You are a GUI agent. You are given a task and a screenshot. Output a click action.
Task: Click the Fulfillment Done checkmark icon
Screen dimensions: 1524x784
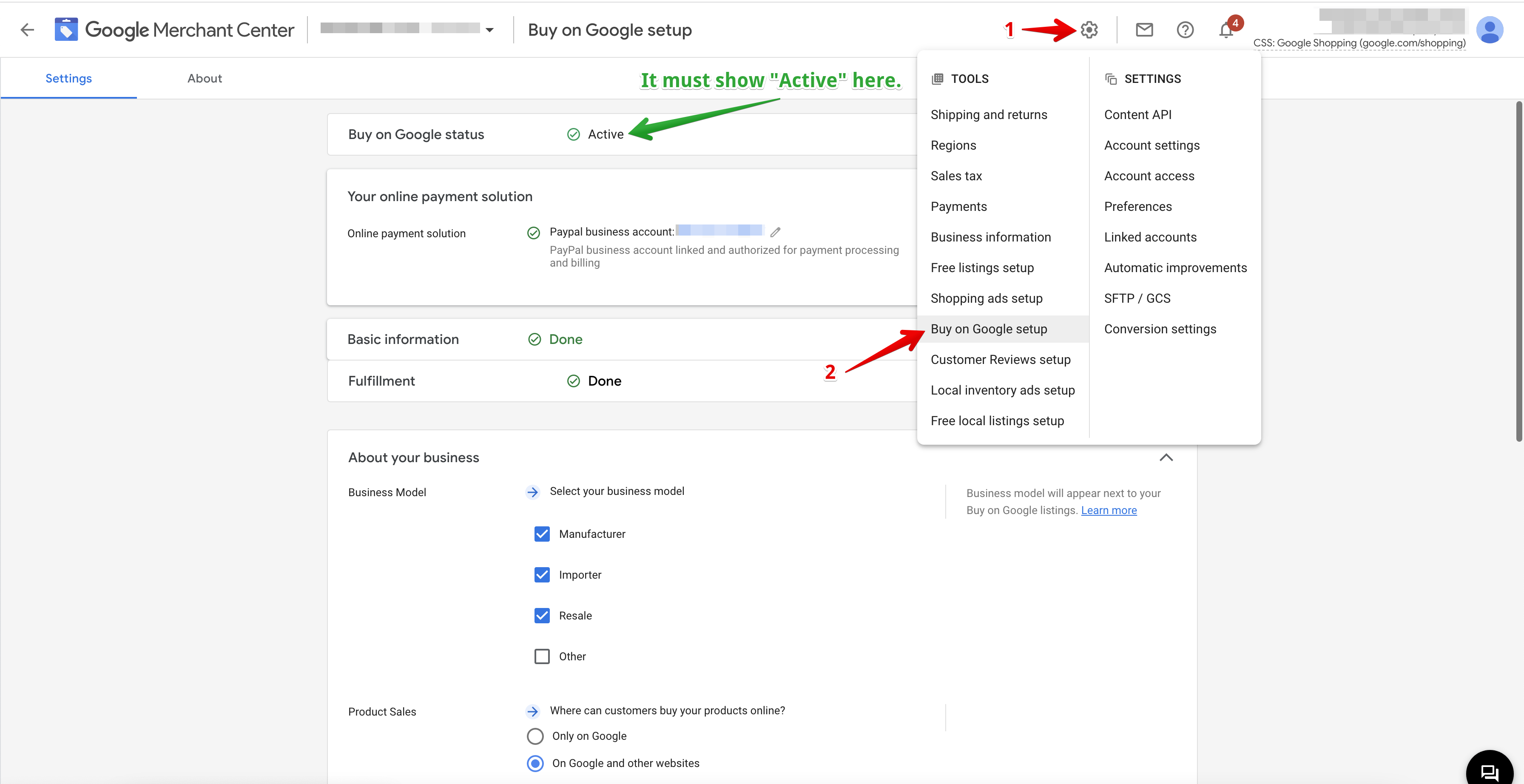(573, 381)
